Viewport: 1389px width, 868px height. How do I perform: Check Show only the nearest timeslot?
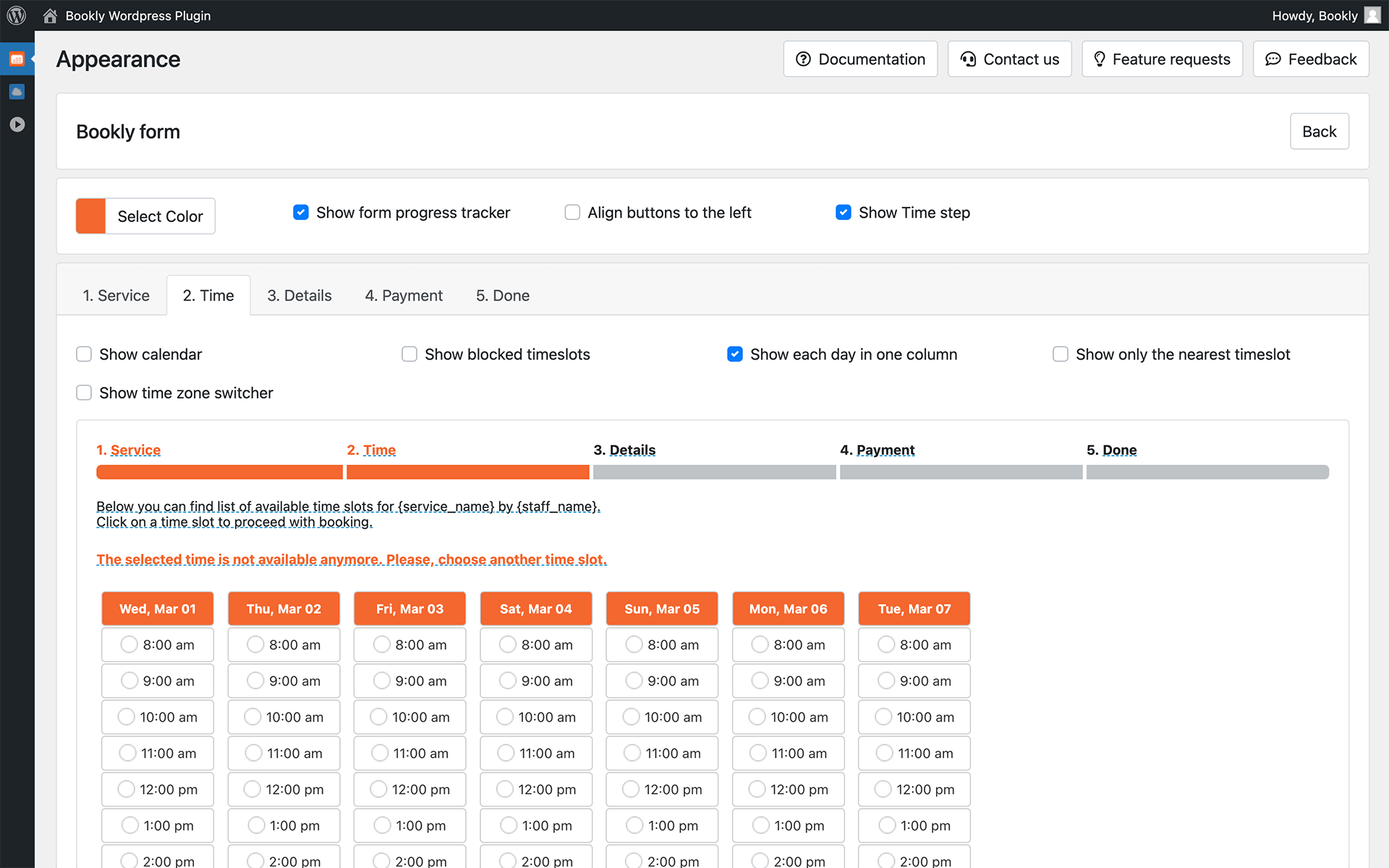click(x=1061, y=354)
